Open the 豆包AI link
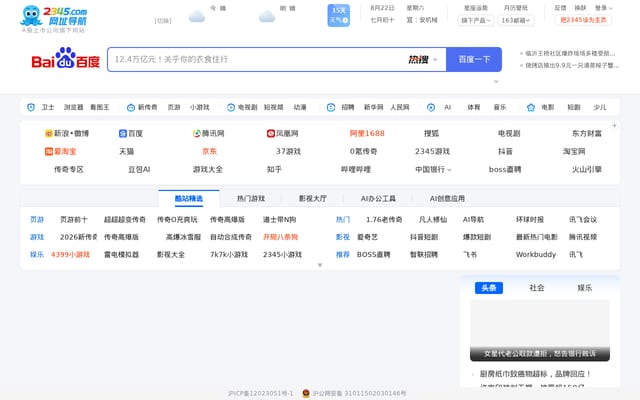 tap(139, 169)
